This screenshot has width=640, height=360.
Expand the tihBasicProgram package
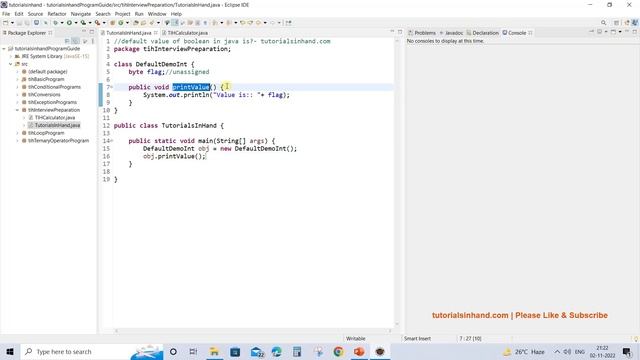pyautogui.click(x=18, y=79)
